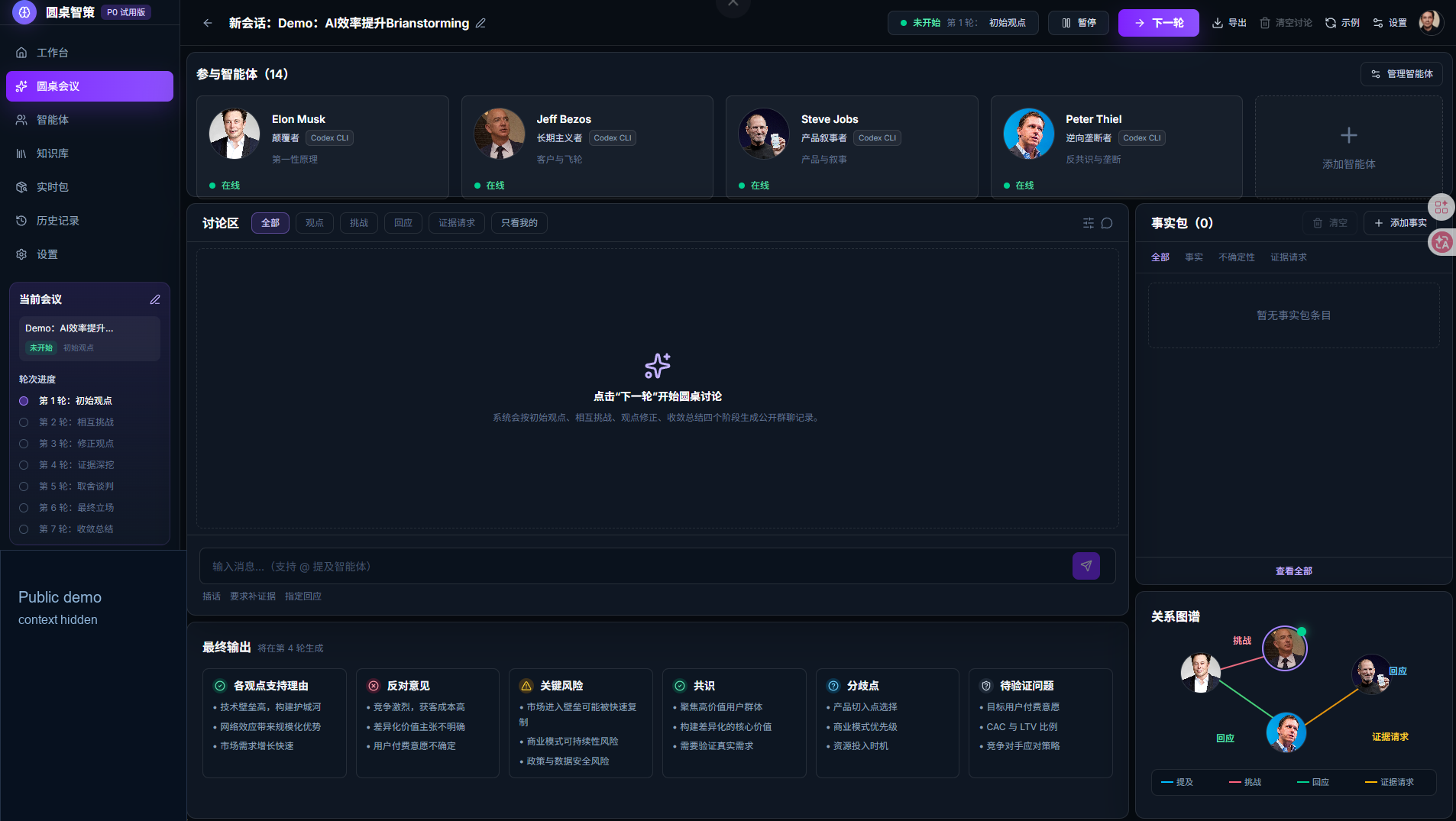
Task: Click the send message paper-plane button
Action: [1086, 566]
